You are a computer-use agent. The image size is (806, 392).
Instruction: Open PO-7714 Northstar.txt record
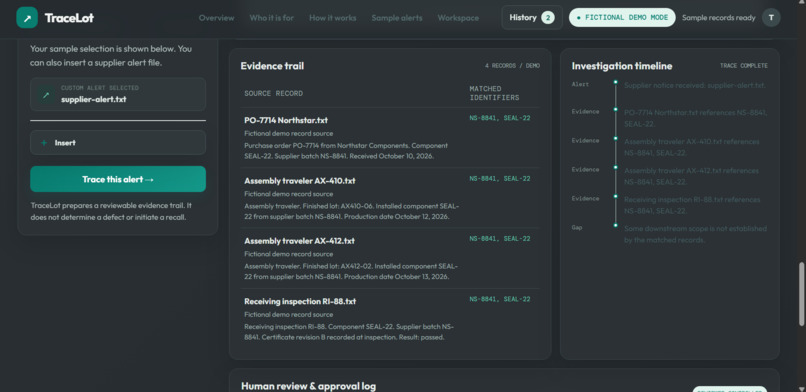(286, 120)
